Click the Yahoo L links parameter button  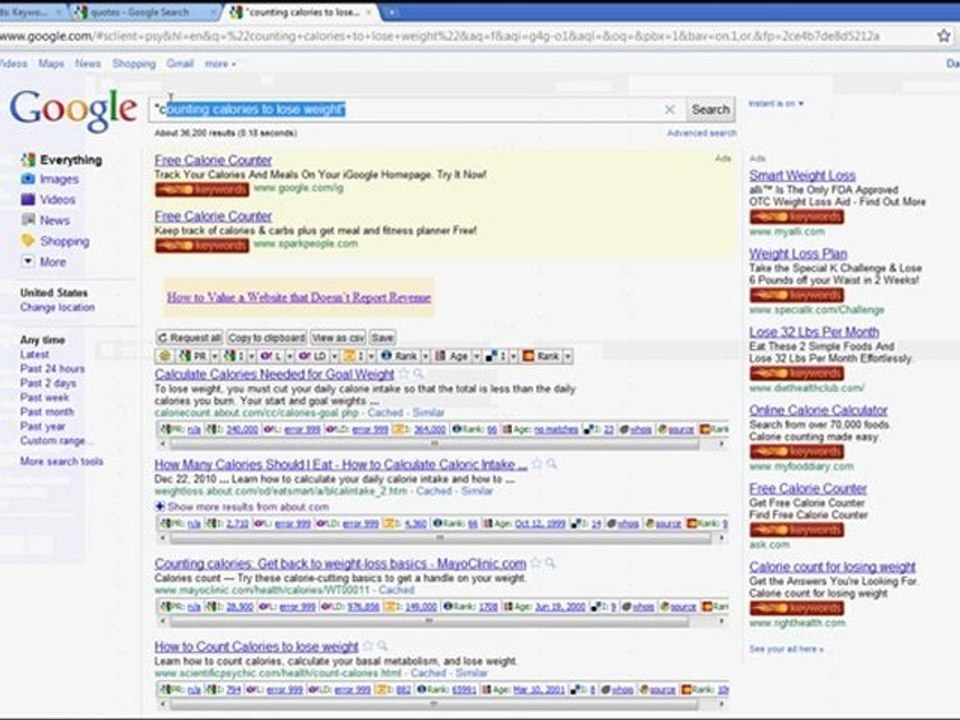[x=271, y=356]
